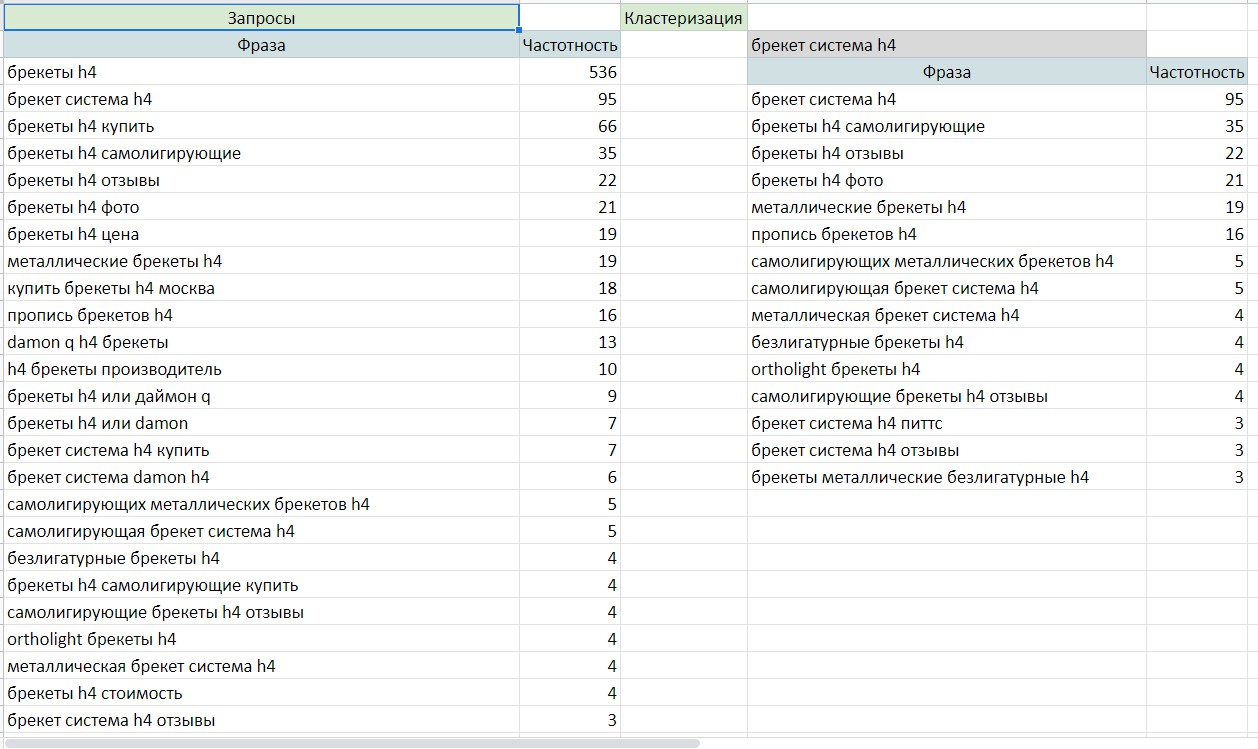Select the 'Кластеризация' header cell

click(x=684, y=18)
